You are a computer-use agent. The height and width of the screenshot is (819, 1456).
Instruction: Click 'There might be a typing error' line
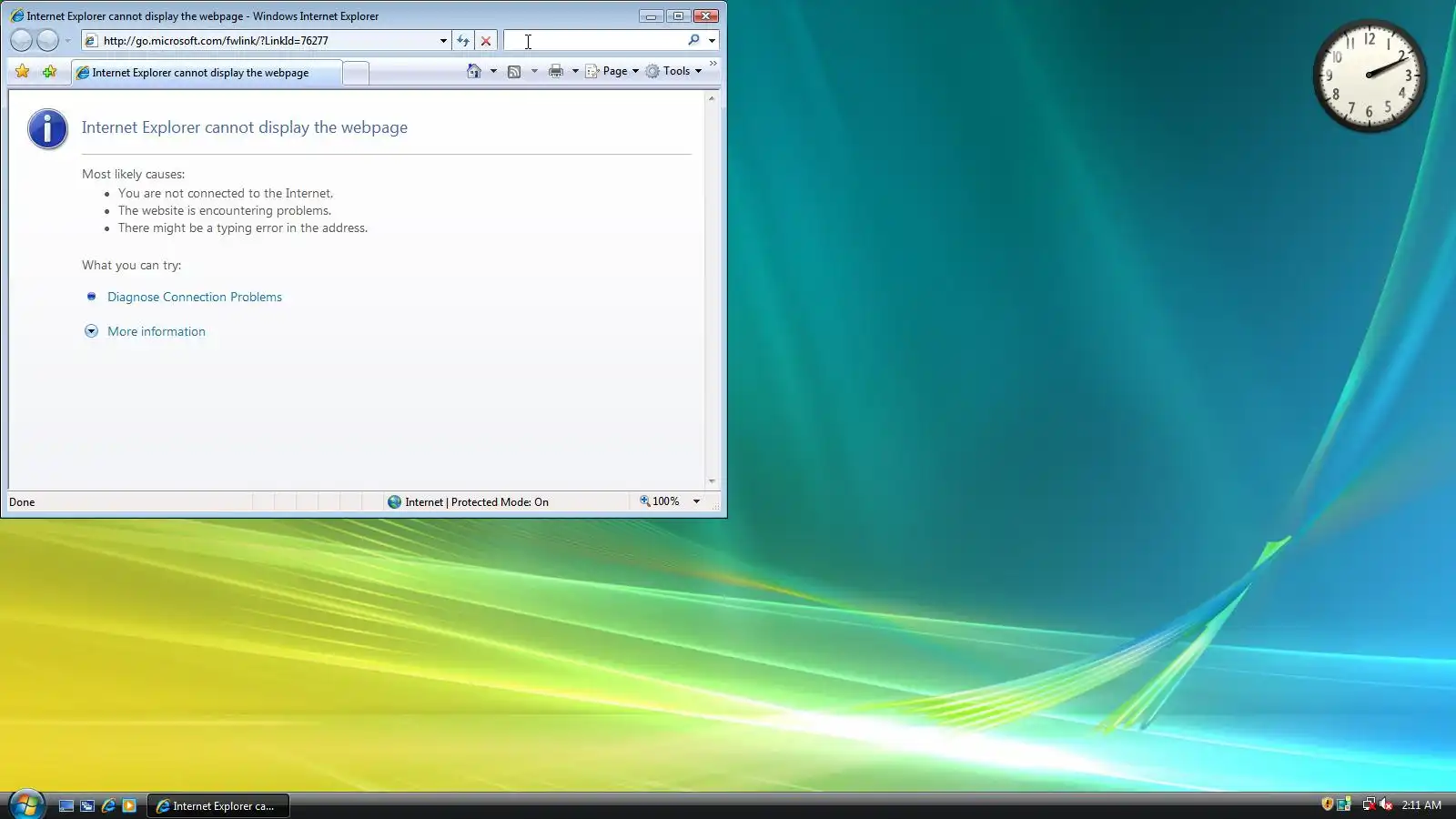pos(243,227)
